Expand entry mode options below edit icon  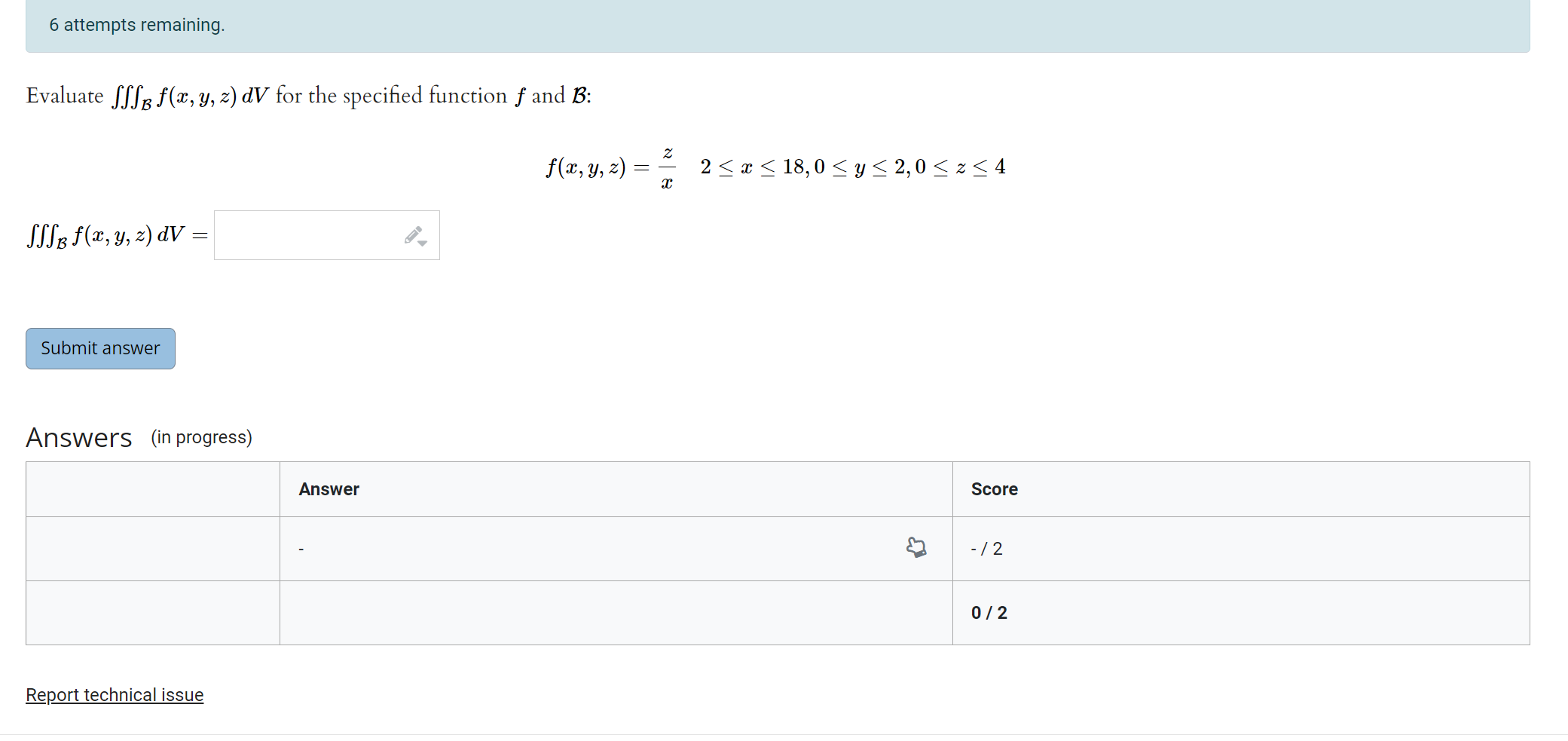pyautogui.click(x=423, y=244)
